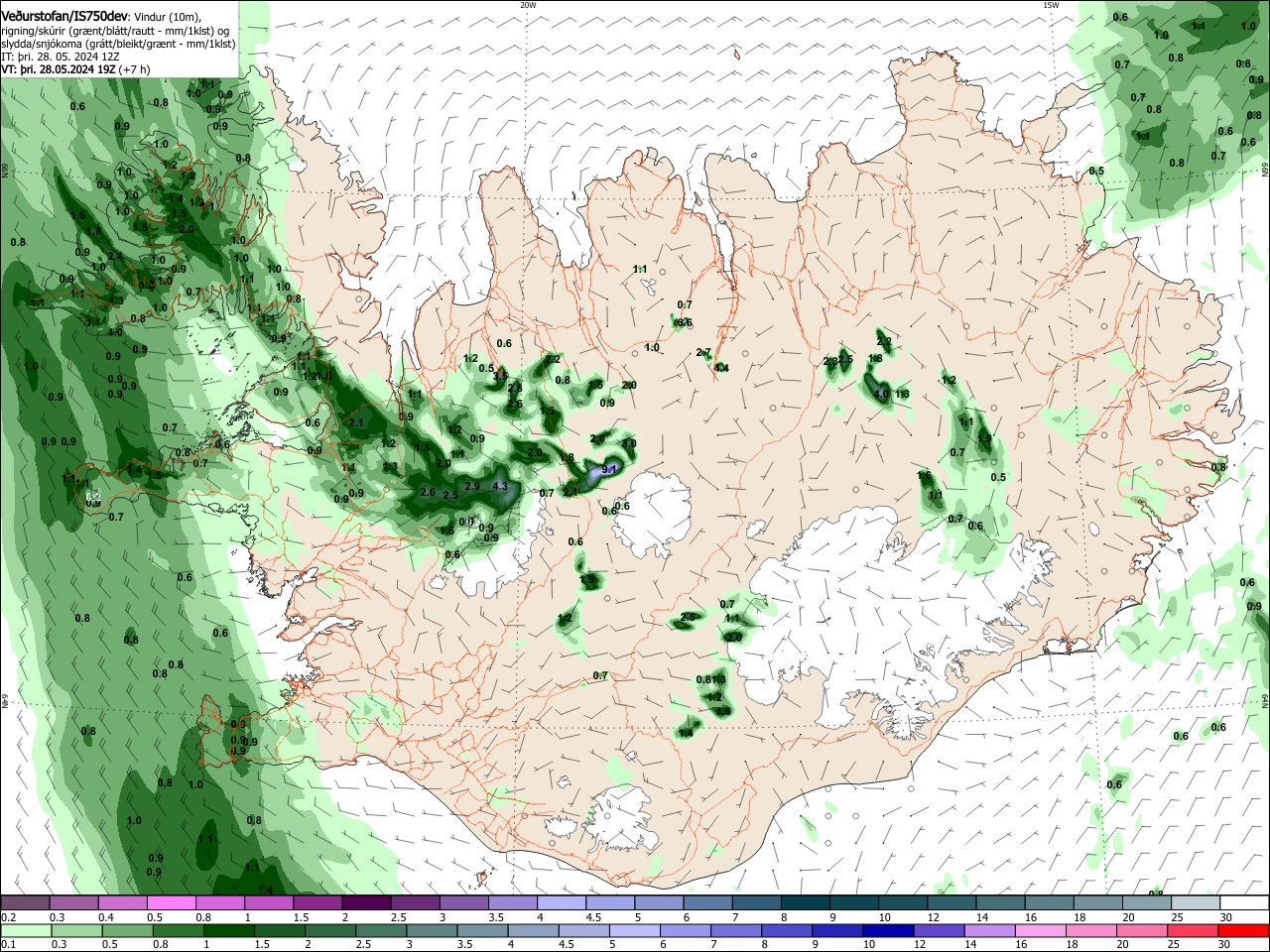This screenshot has height=952, width=1270.
Task: Select pale green 0.1–0.3 rain swatch
Action: pos(24,931)
